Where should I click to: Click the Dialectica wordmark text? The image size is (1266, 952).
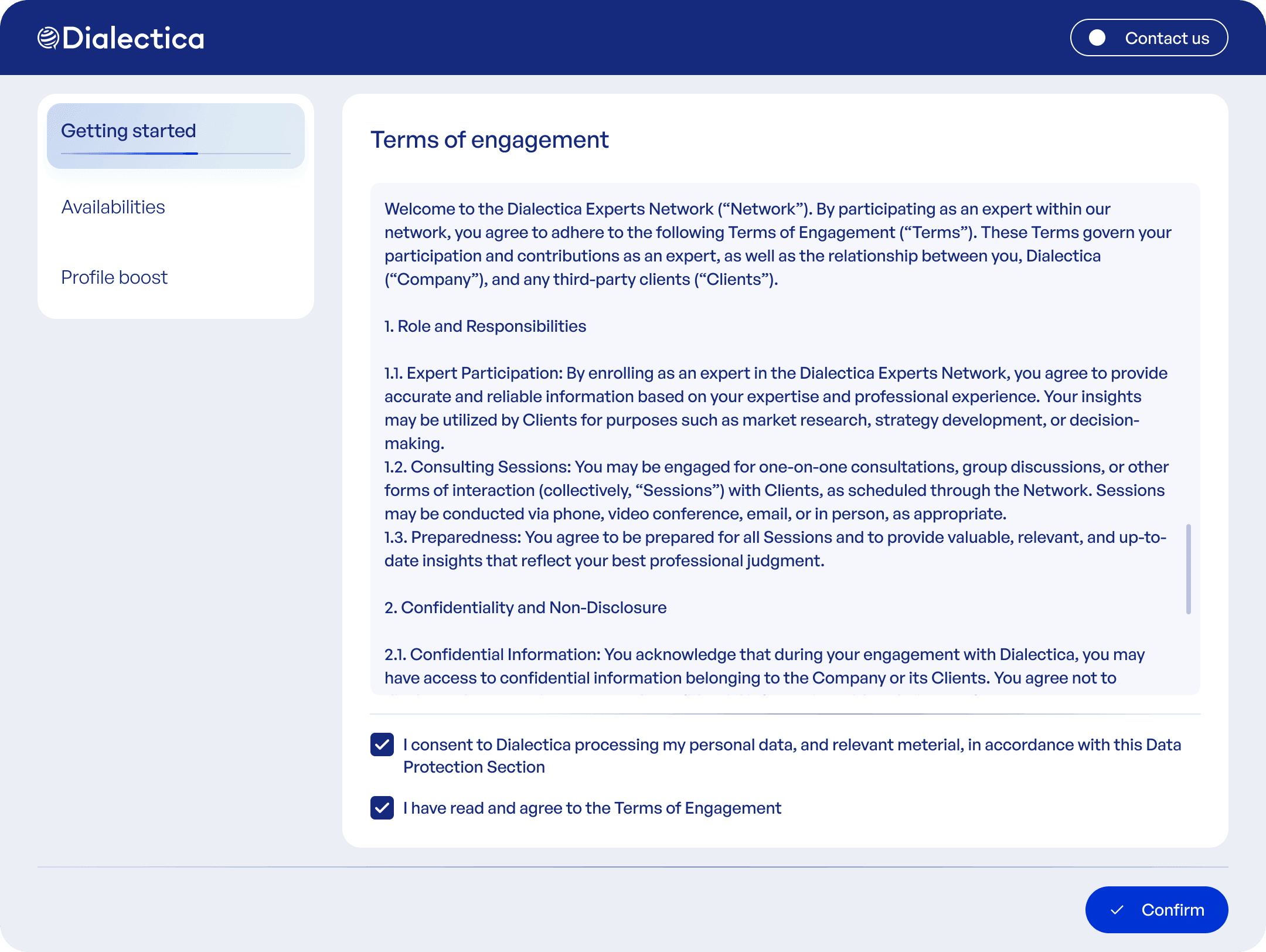click(134, 38)
